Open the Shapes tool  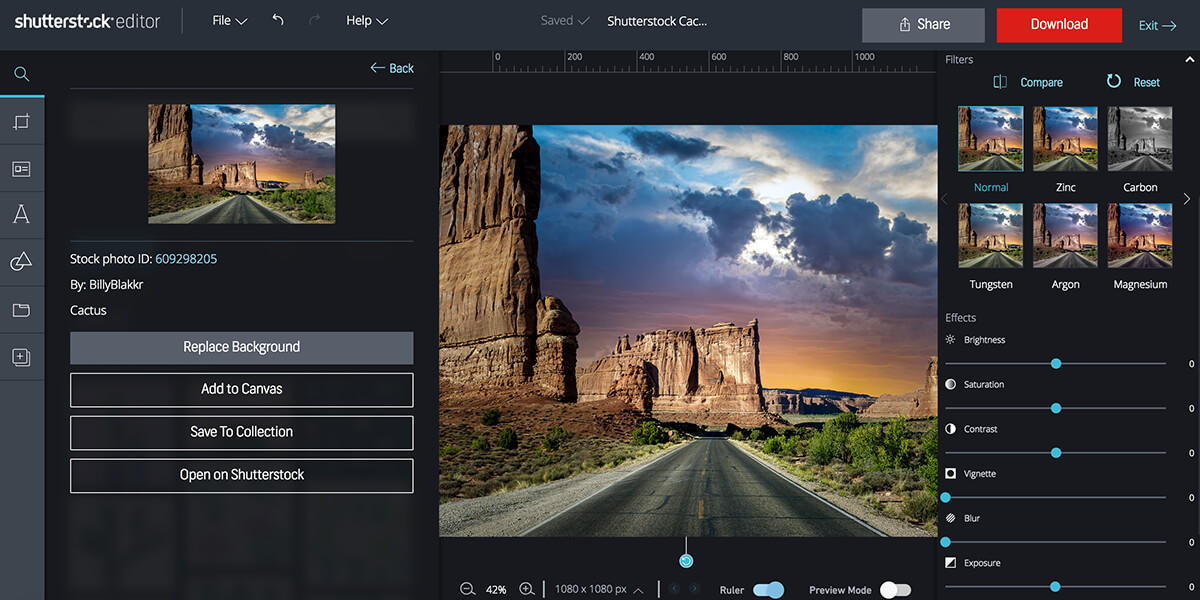click(22, 262)
